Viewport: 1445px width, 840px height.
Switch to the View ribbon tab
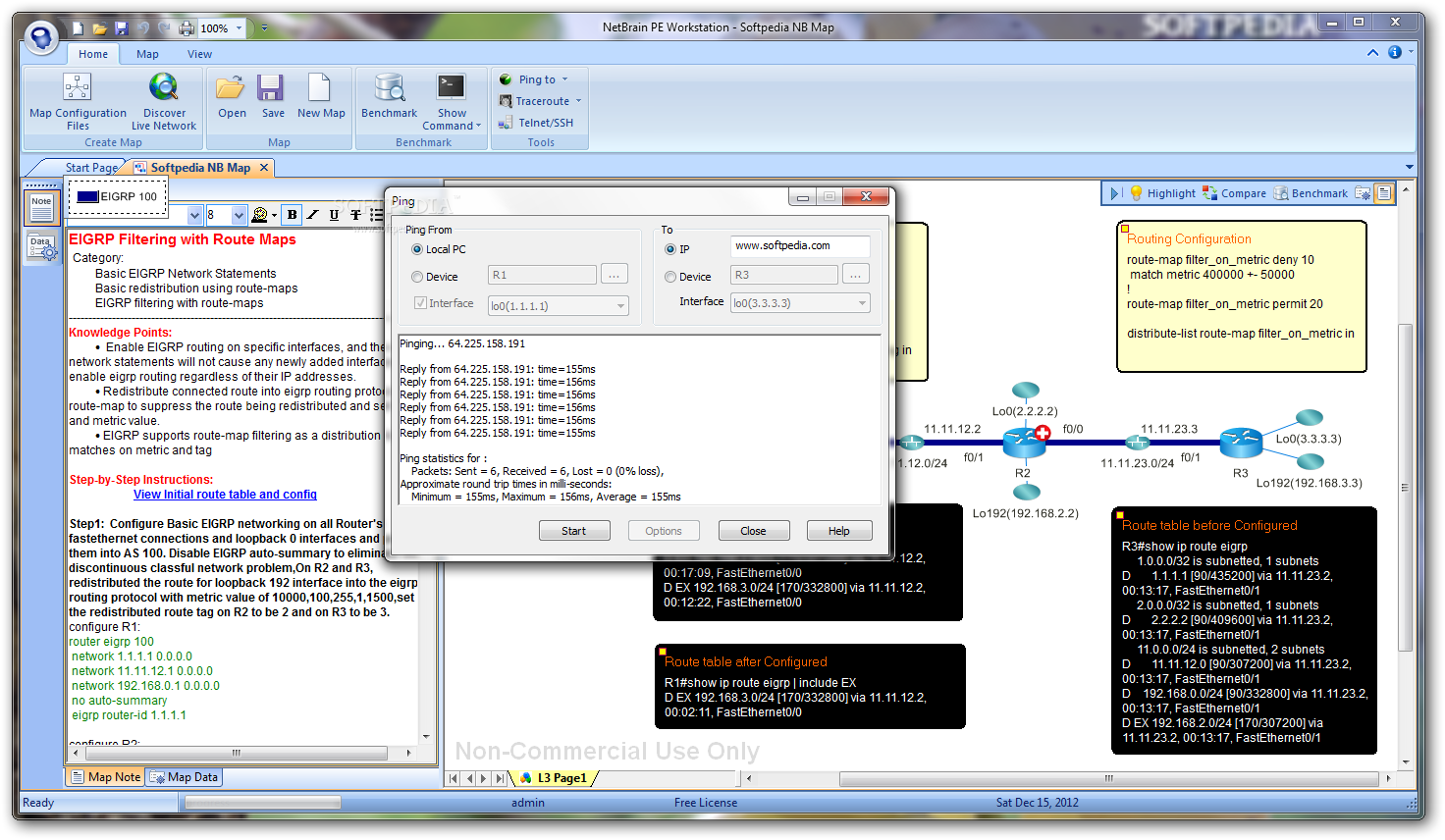point(199,54)
